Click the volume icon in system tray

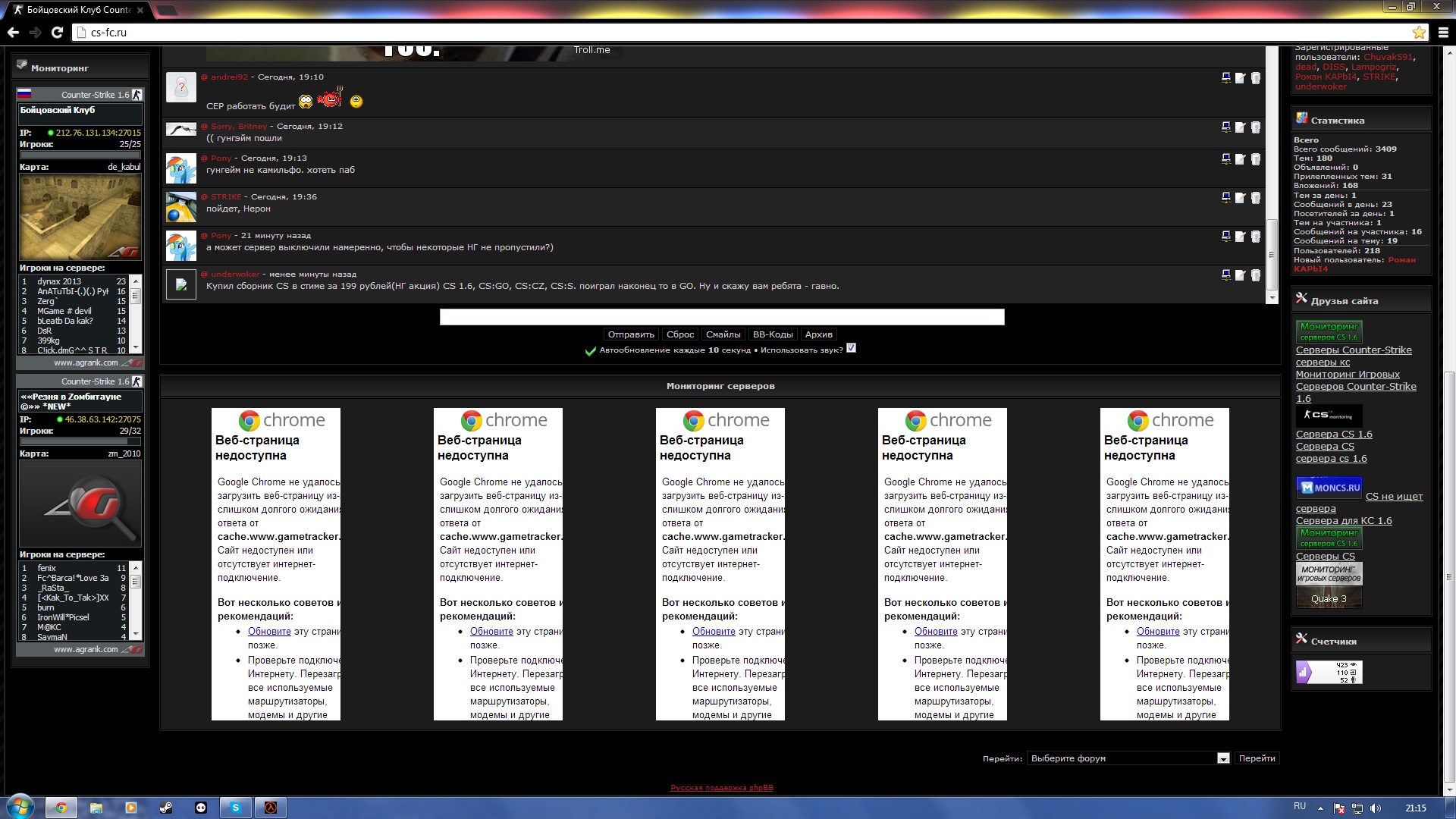click(1376, 808)
